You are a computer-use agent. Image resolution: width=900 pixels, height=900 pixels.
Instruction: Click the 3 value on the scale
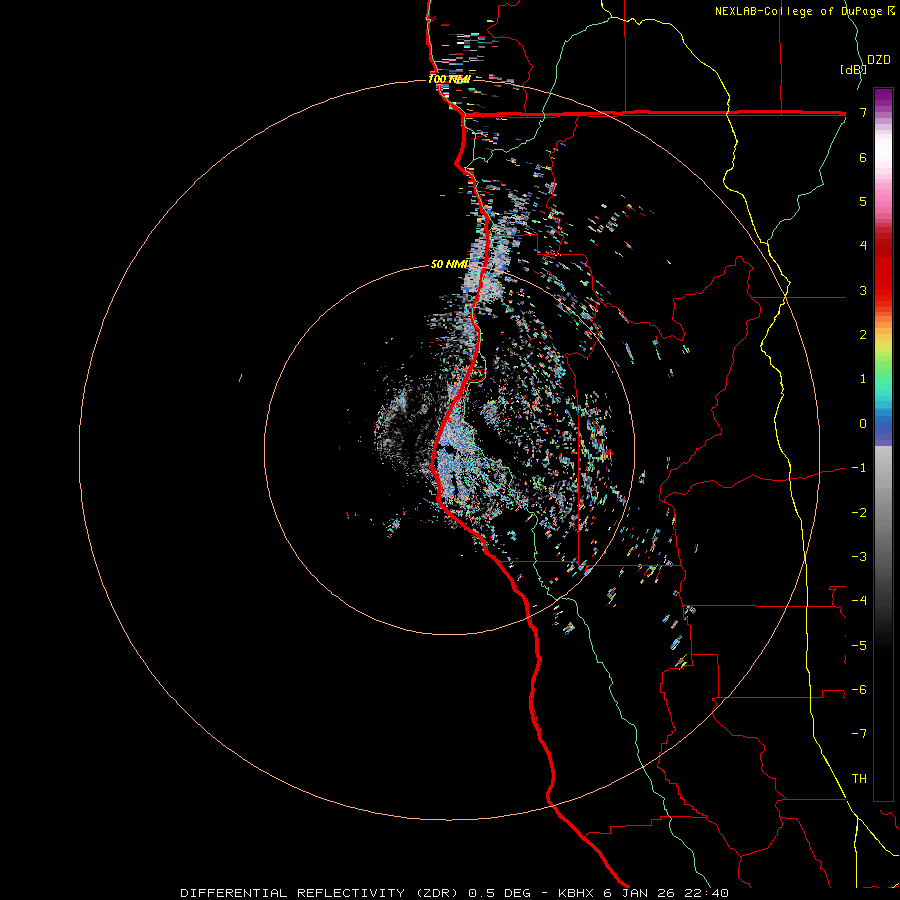863,290
